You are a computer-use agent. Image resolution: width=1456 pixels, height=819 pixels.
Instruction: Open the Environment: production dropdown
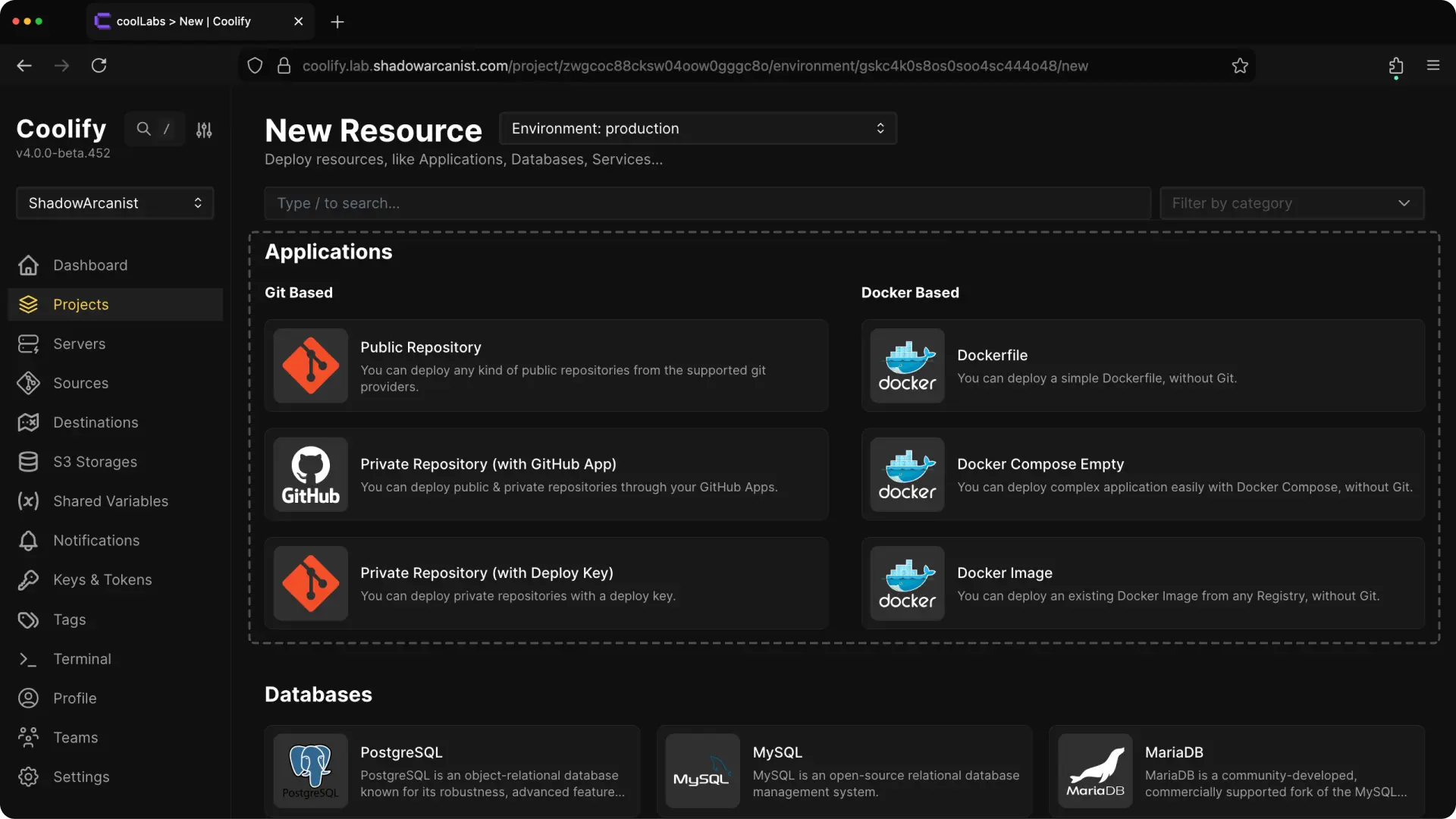point(697,128)
